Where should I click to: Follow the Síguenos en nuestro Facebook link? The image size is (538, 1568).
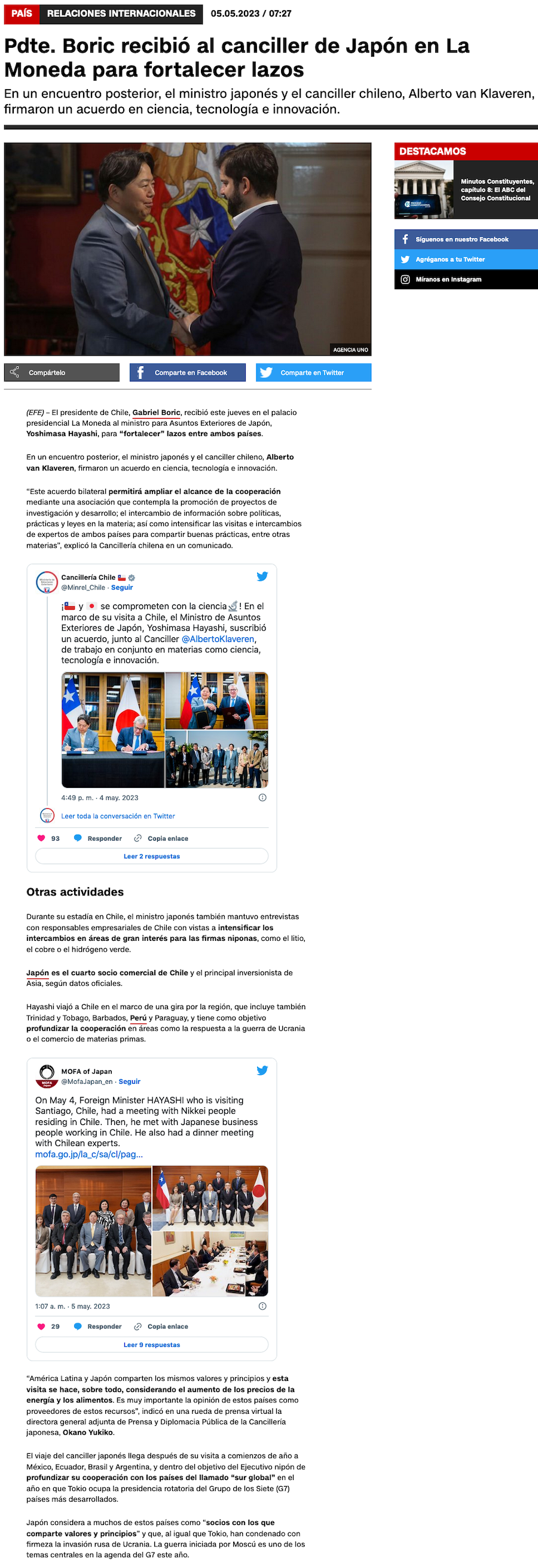click(x=466, y=239)
